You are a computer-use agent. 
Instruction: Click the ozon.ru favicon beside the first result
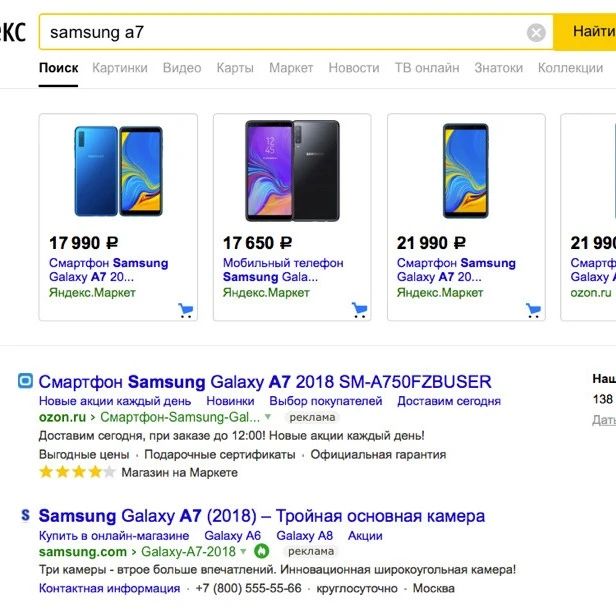coord(26,381)
